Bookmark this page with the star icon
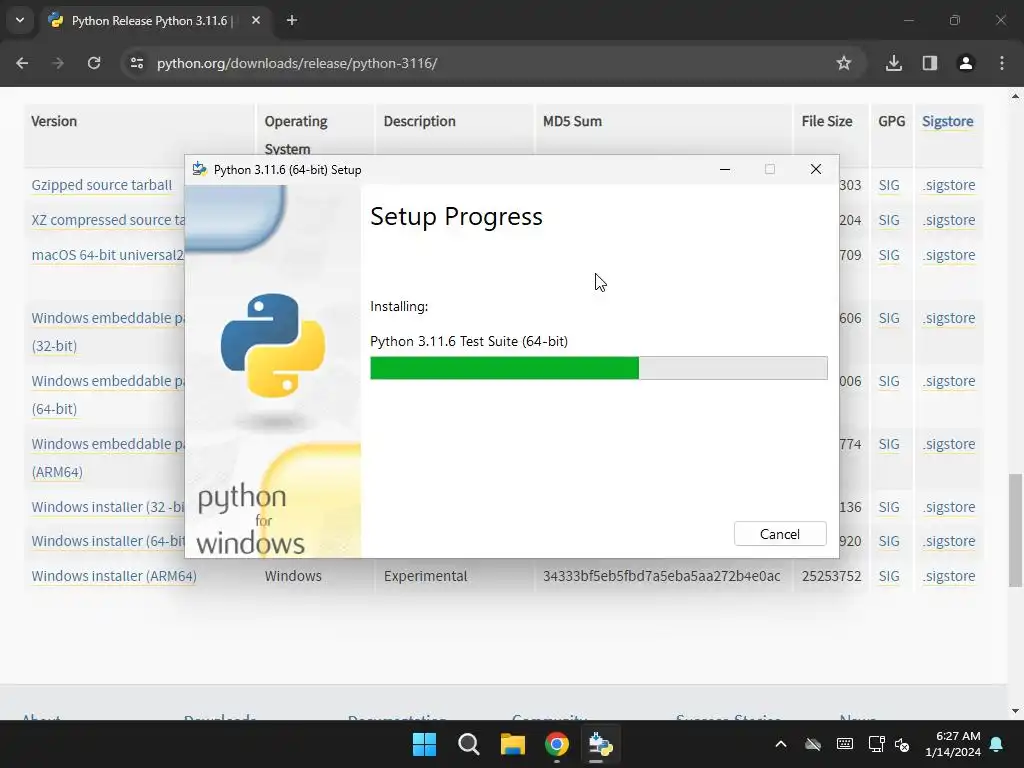 844,63
